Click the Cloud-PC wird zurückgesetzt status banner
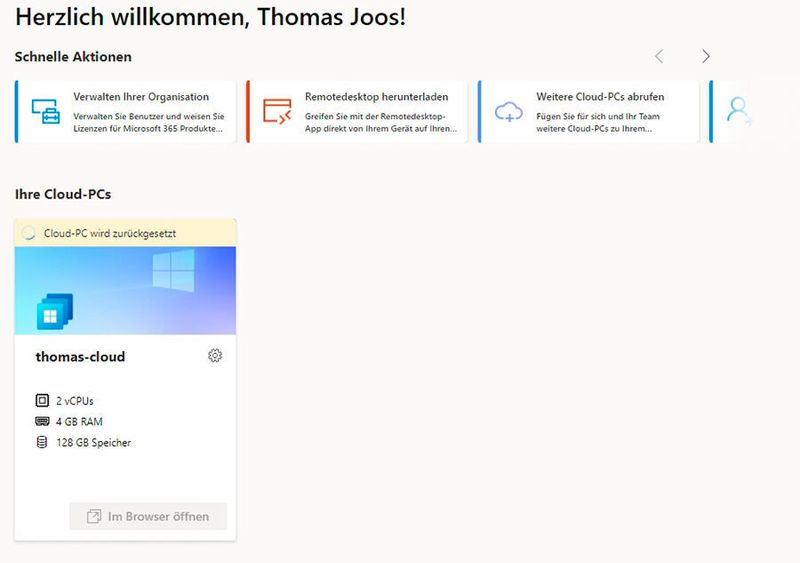 click(x=125, y=233)
